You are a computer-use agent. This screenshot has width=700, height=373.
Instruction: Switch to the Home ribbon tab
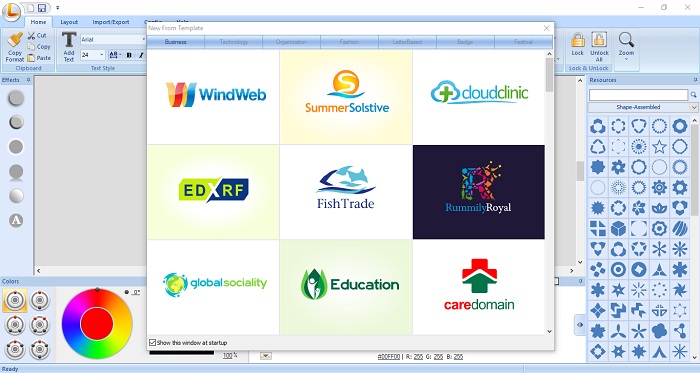pyautogui.click(x=38, y=22)
